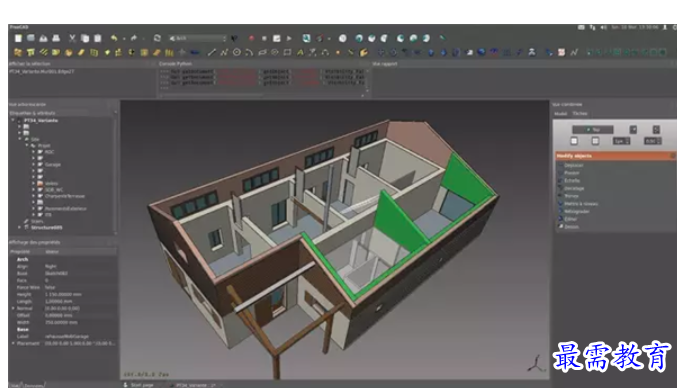The width and height of the screenshot is (677, 388).
Task: Click the Cut scissors icon in toolbar
Action: click(72, 38)
